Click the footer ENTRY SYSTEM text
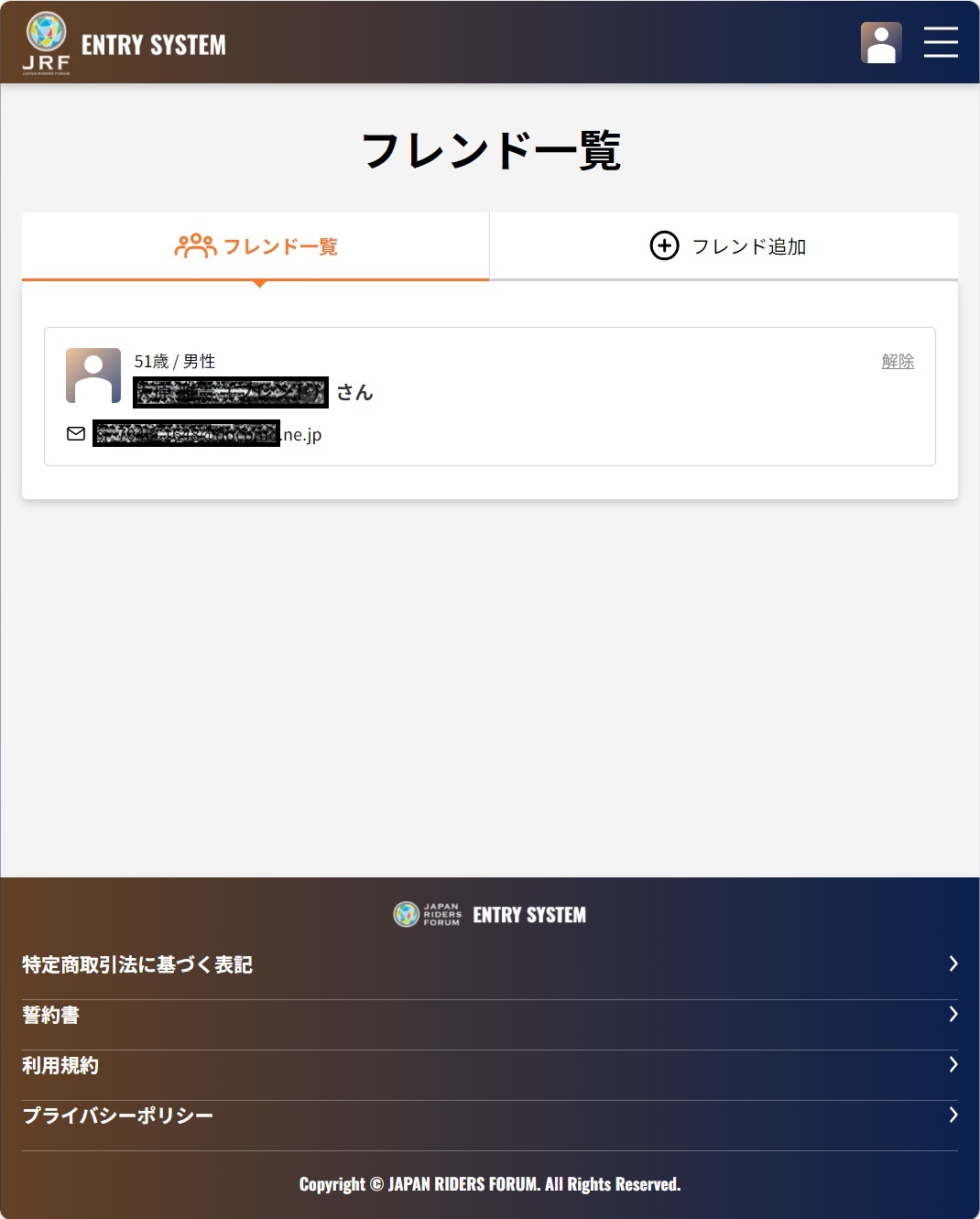The height and width of the screenshot is (1219, 980). [x=529, y=915]
